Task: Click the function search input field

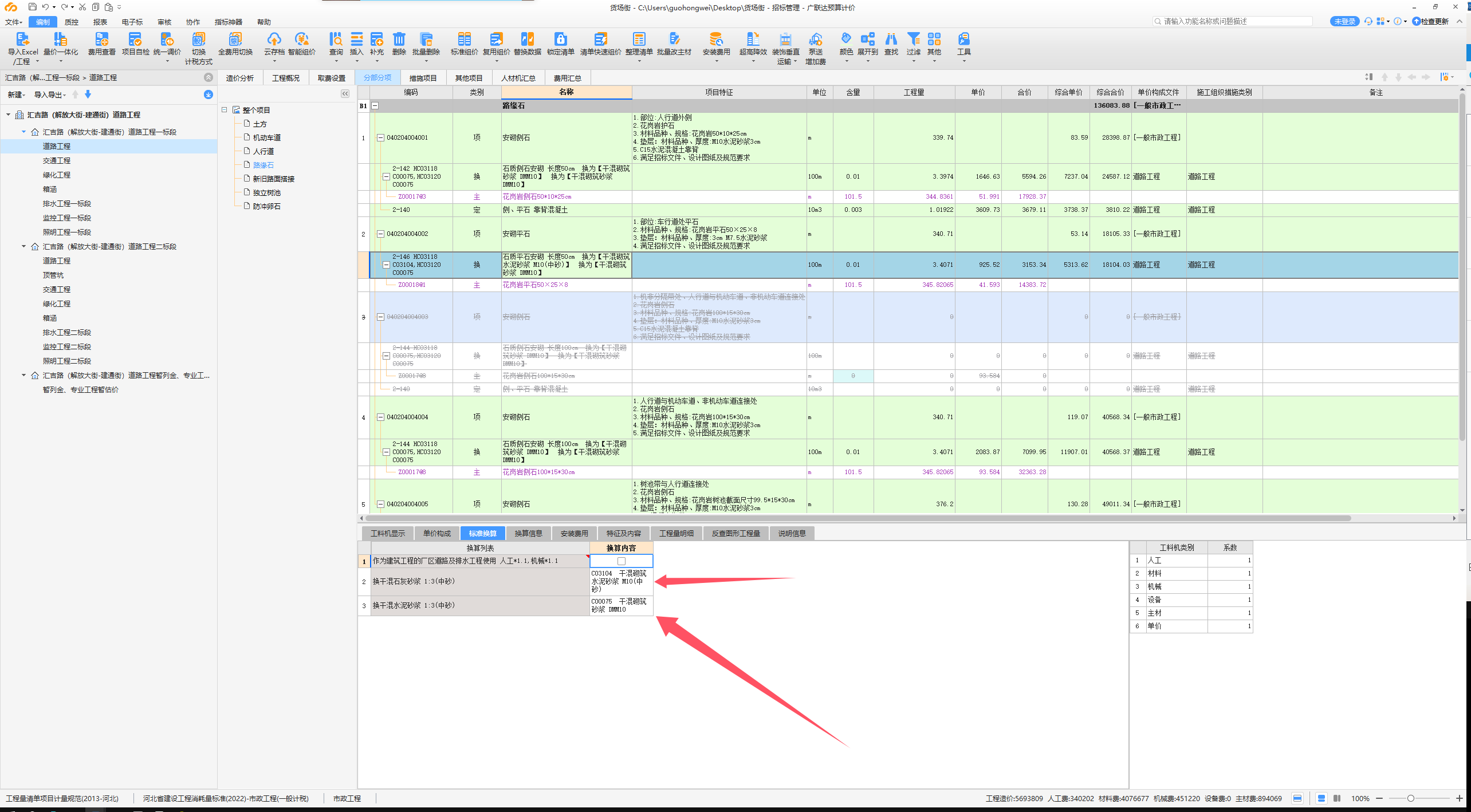Action: [1232, 21]
